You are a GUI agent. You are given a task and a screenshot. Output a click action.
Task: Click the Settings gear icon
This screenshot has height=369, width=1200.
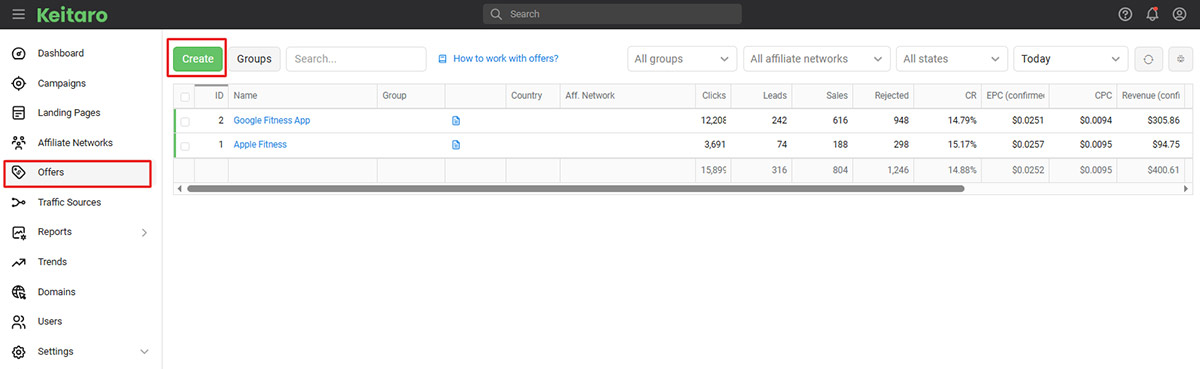[x=18, y=352]
